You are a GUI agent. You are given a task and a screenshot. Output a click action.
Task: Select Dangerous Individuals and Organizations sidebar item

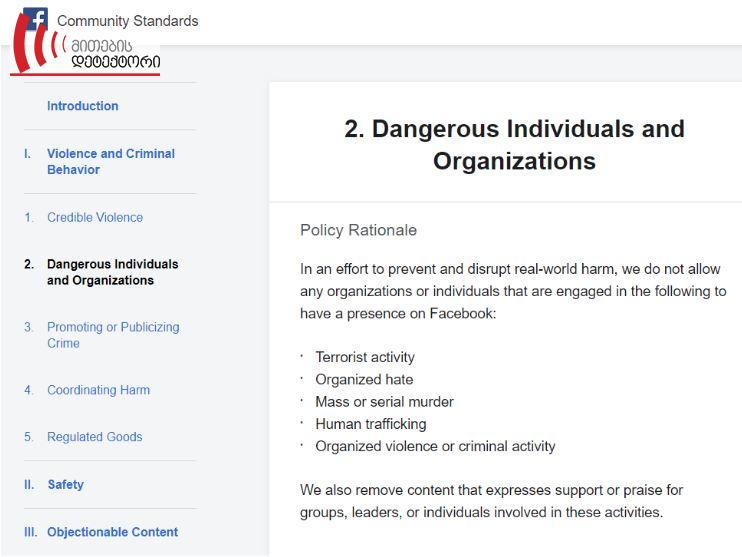click(x=113, y=272)
